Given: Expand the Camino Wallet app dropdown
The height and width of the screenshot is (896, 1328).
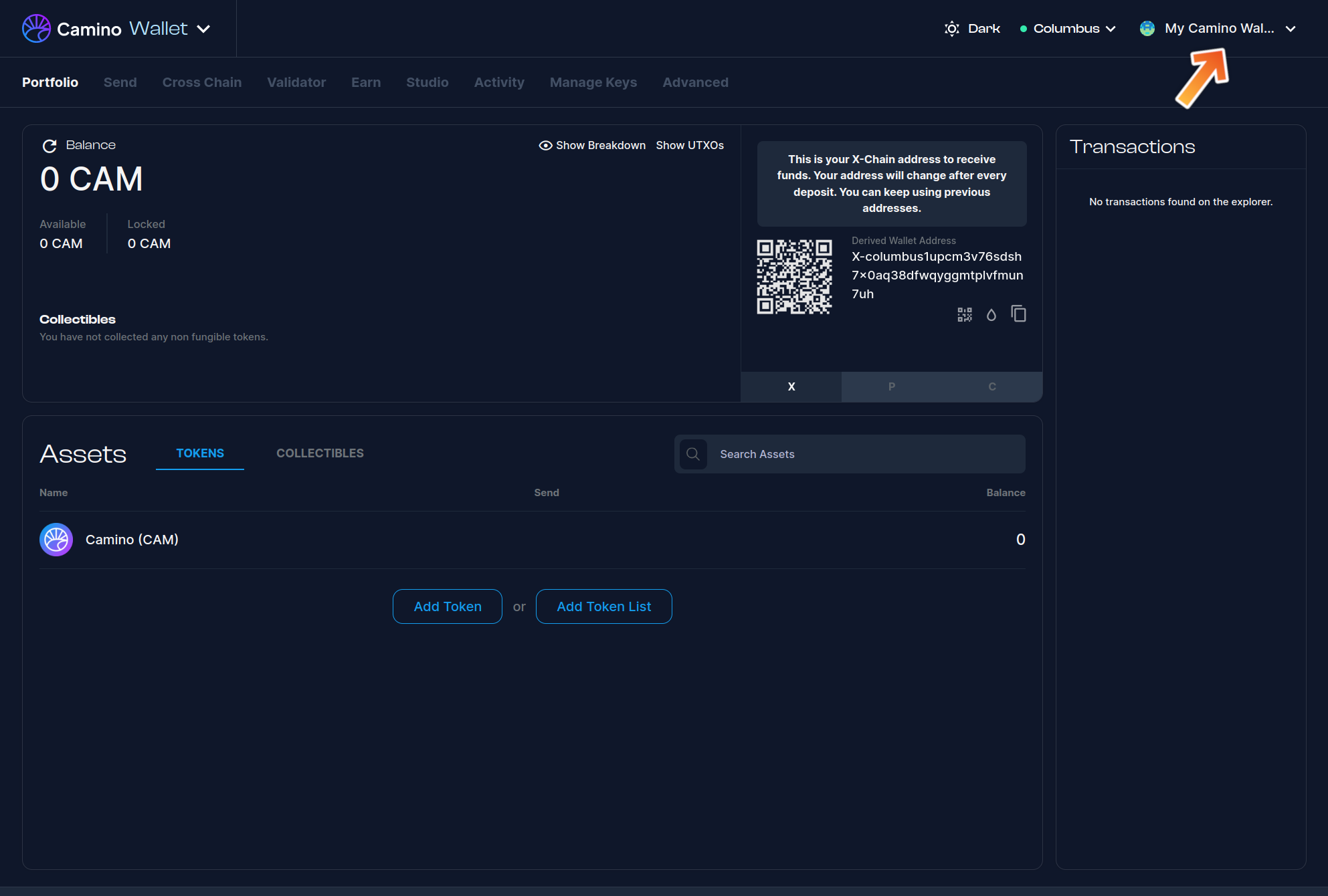Looking at the screenshot, I should pos(203,29).
